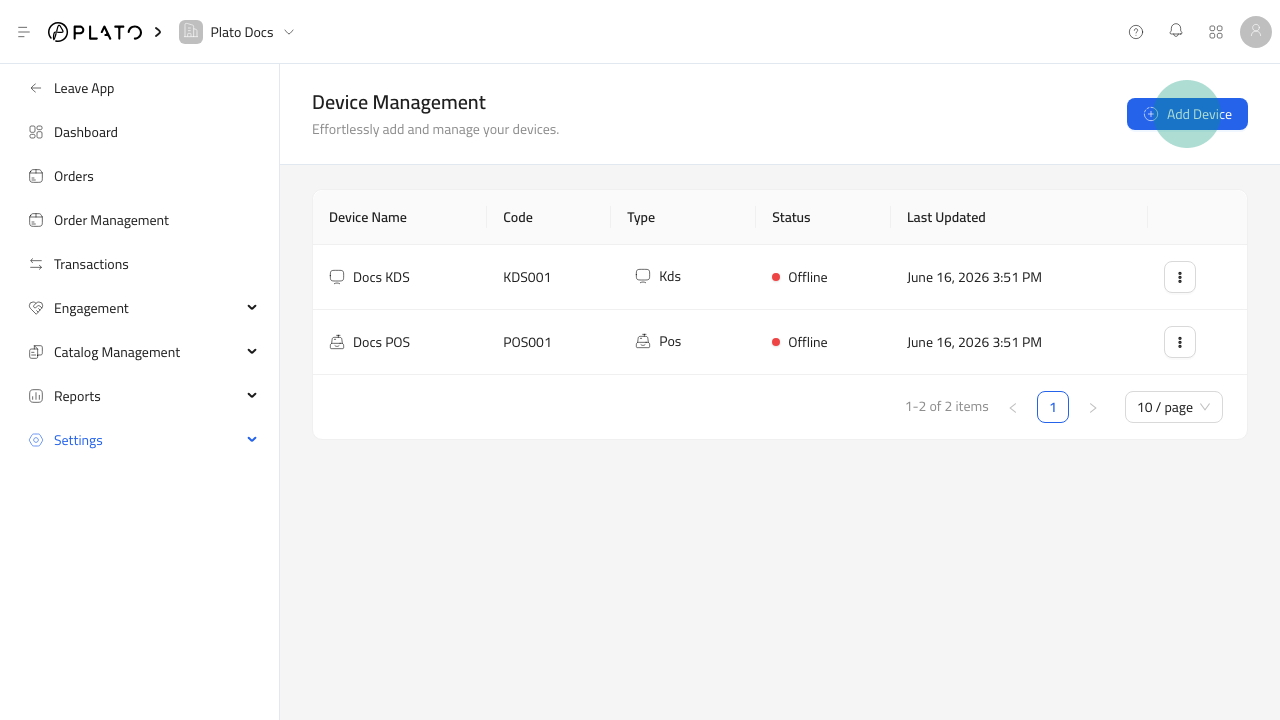Click the Reports chart icon
This screenshot has height=720, width=1280.
click(36, 396)
